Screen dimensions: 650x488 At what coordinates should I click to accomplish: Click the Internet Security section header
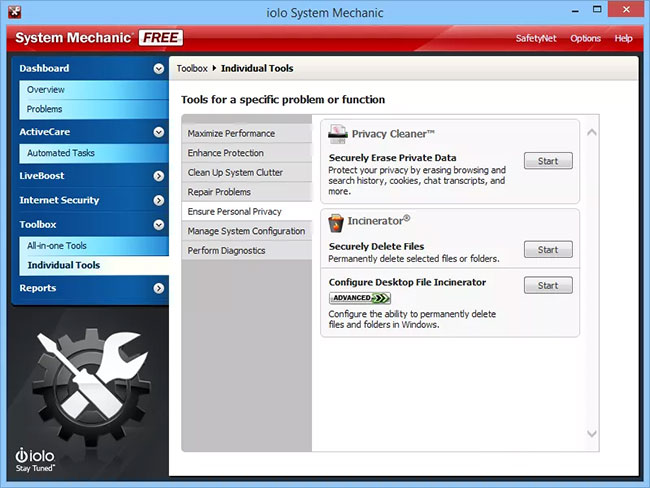click(x=90, y=200)
